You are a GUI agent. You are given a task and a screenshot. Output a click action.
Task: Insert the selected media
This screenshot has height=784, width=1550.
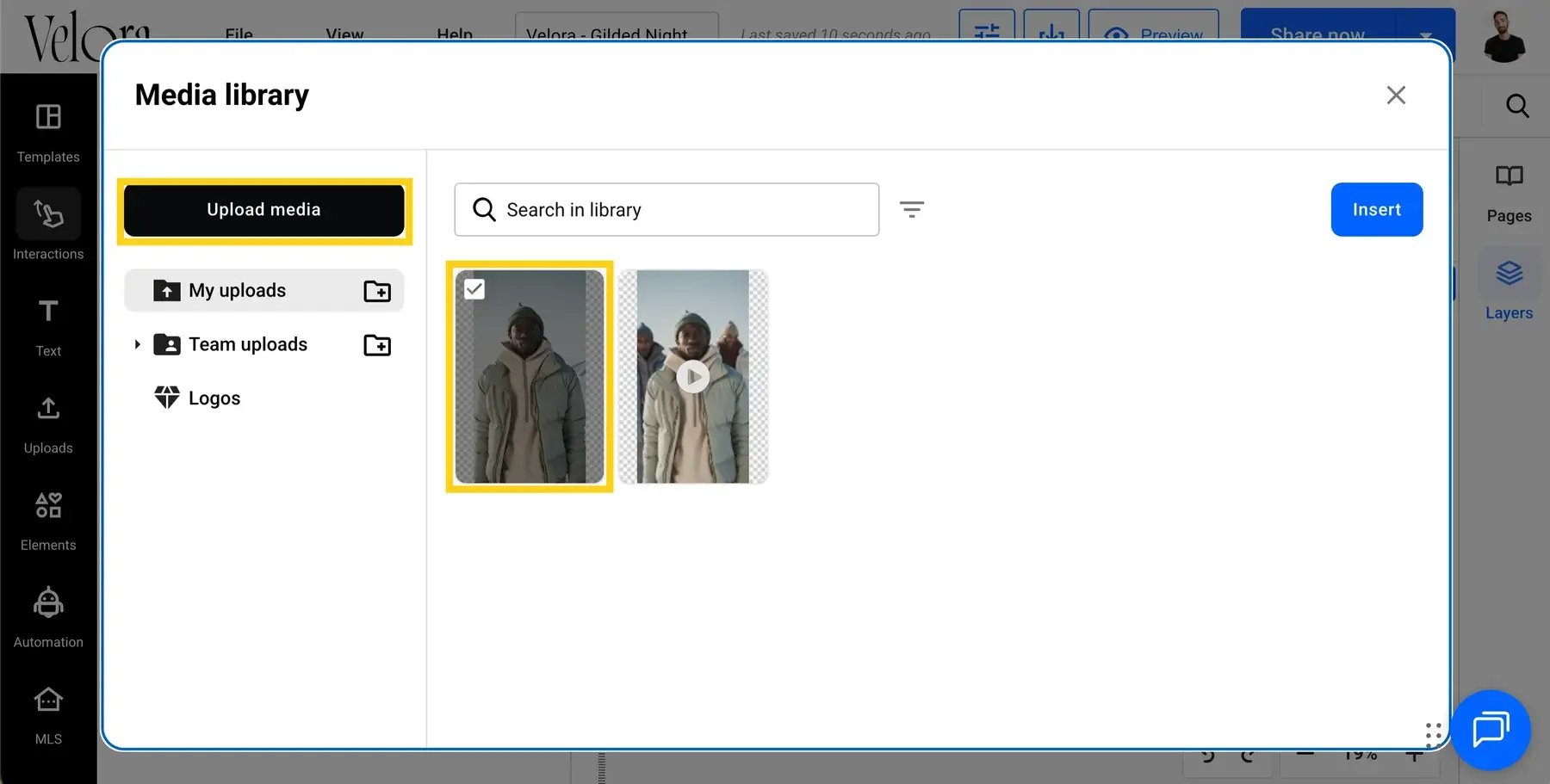coord(1376,209)
